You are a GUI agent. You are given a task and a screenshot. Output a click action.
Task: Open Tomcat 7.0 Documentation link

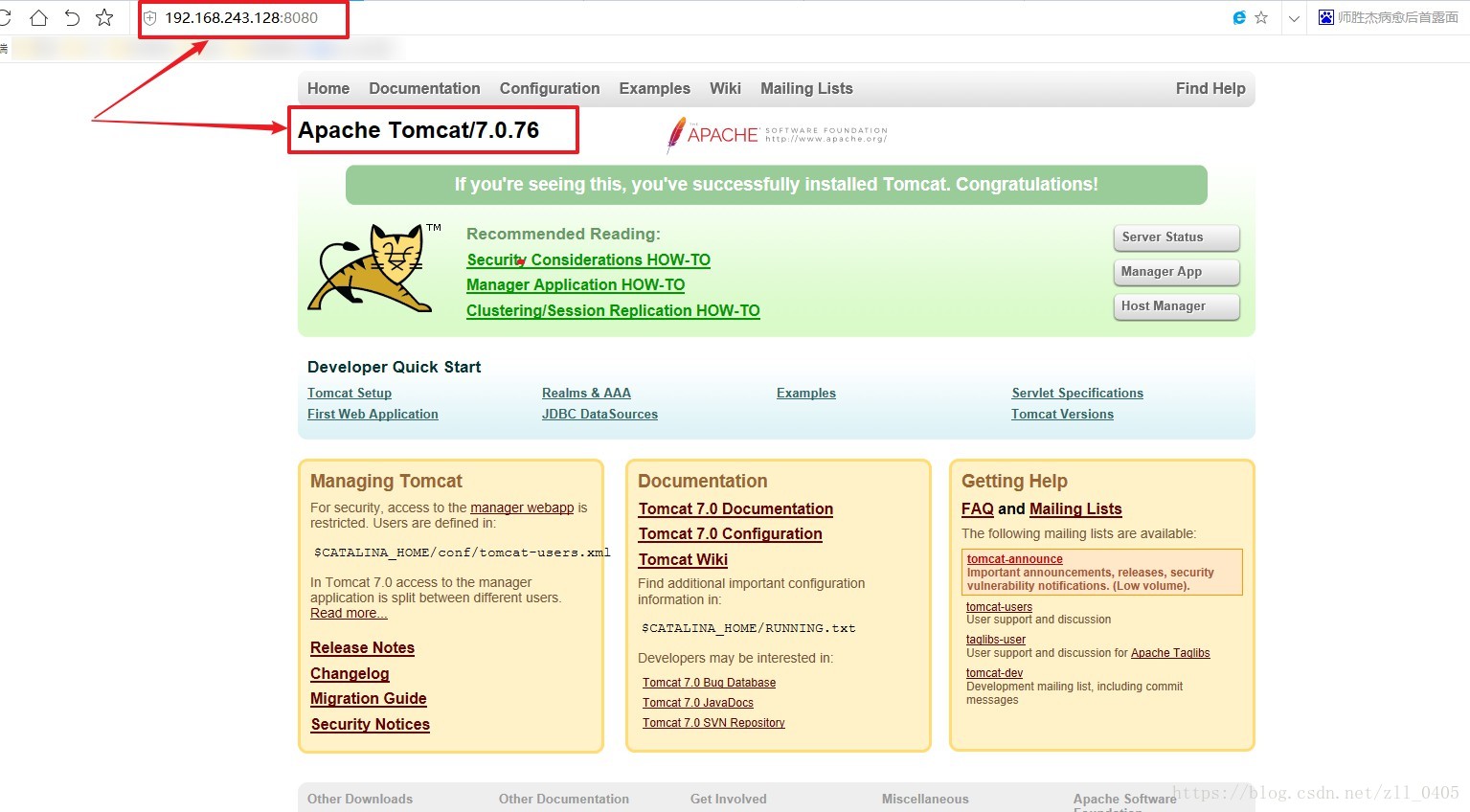pyautogui.click(x=735, y=509)
